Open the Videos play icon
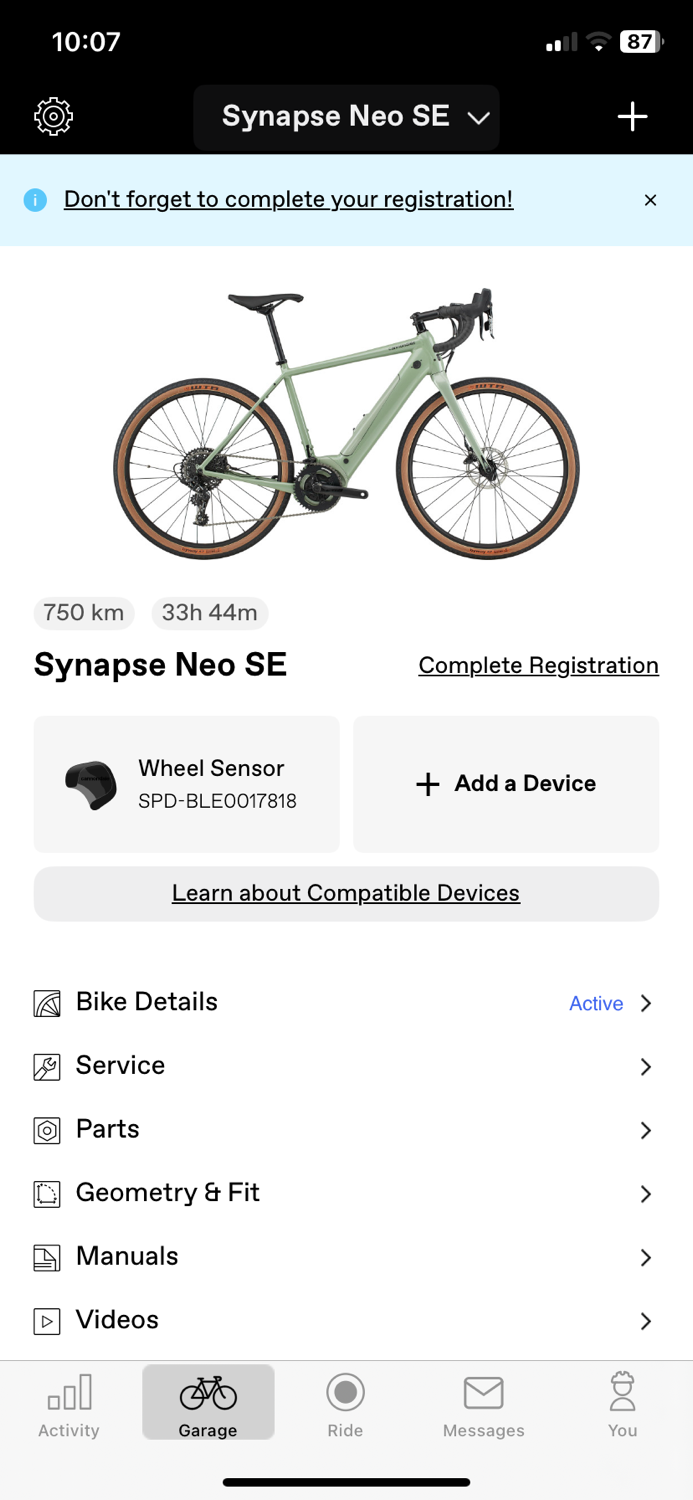Image resolution: width=693 pixels, height=1500 pixels. [x=46, y=1321]
